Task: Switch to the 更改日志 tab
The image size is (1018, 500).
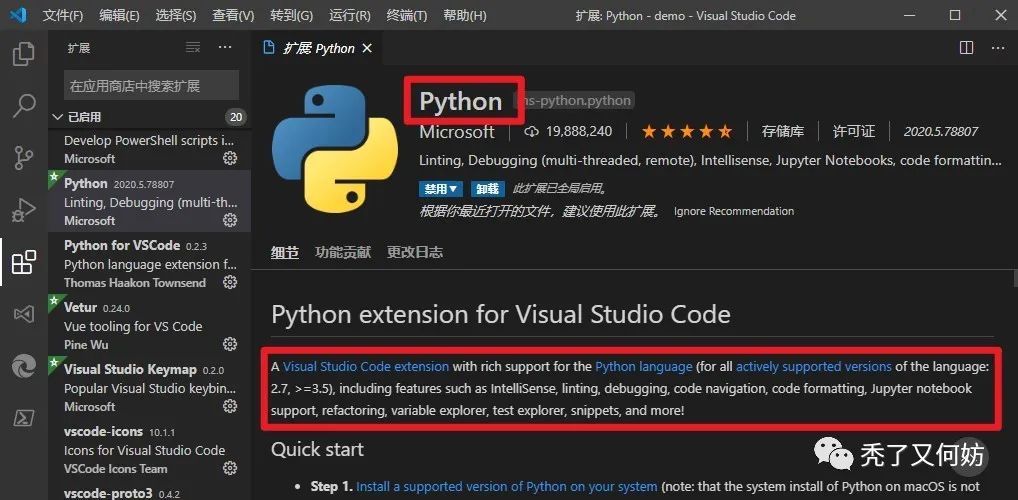Action: tap(415, 253)
